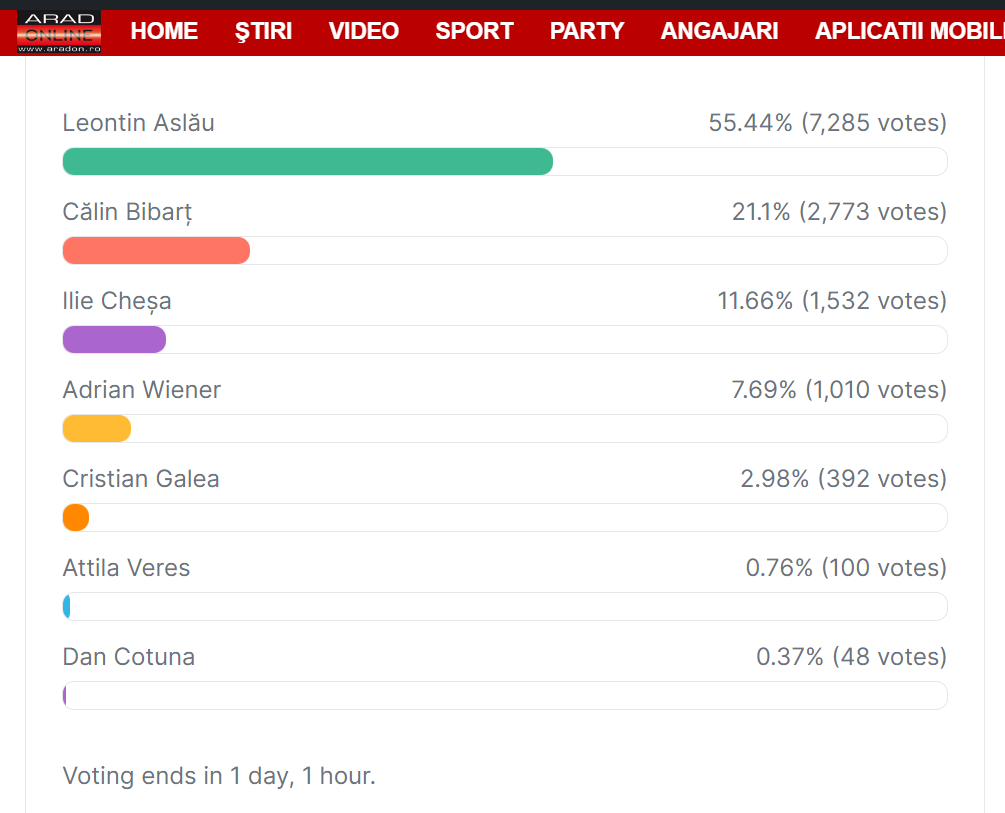Go to the ŞTIRI section

263,31
